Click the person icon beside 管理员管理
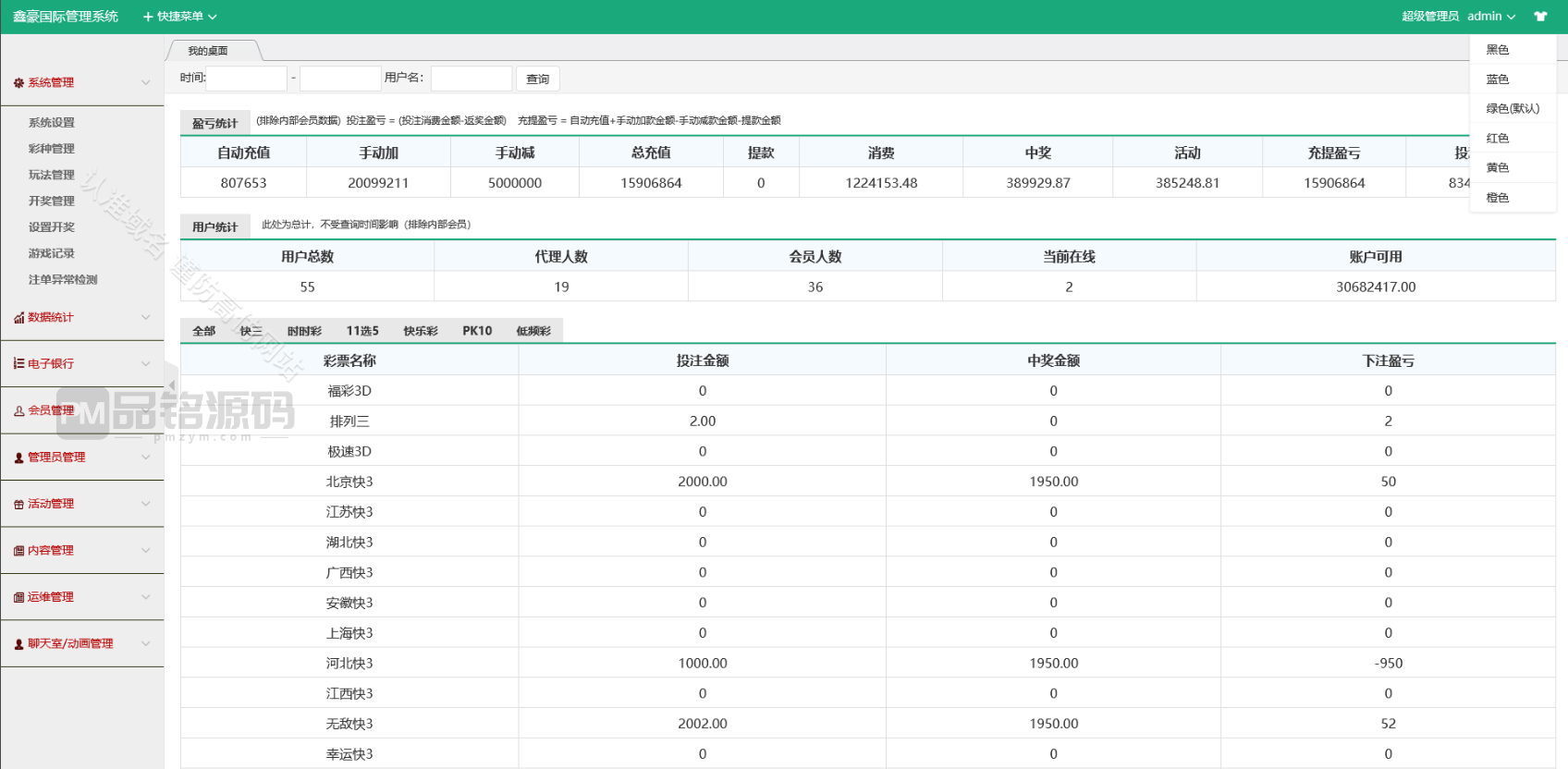This screenshot has width=1568, height=769. click(18, 458)
